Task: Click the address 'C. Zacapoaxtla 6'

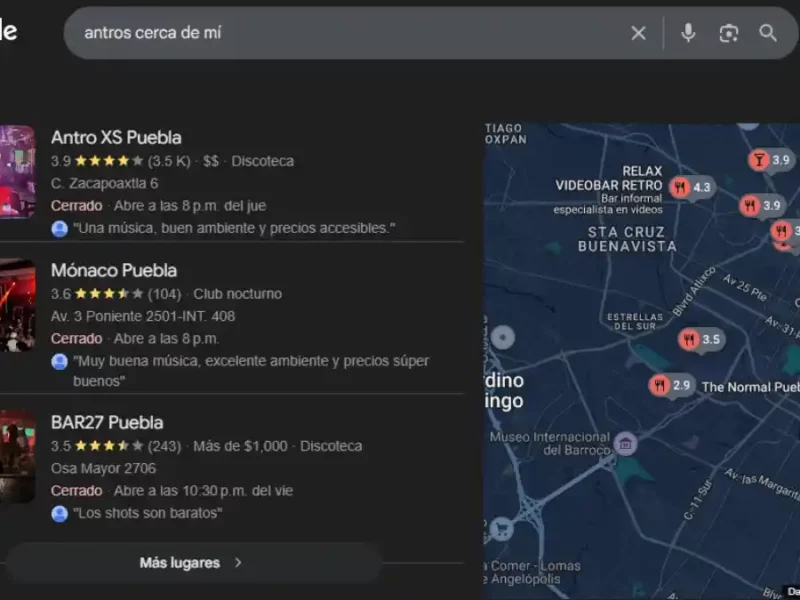Action: [105, 184]
